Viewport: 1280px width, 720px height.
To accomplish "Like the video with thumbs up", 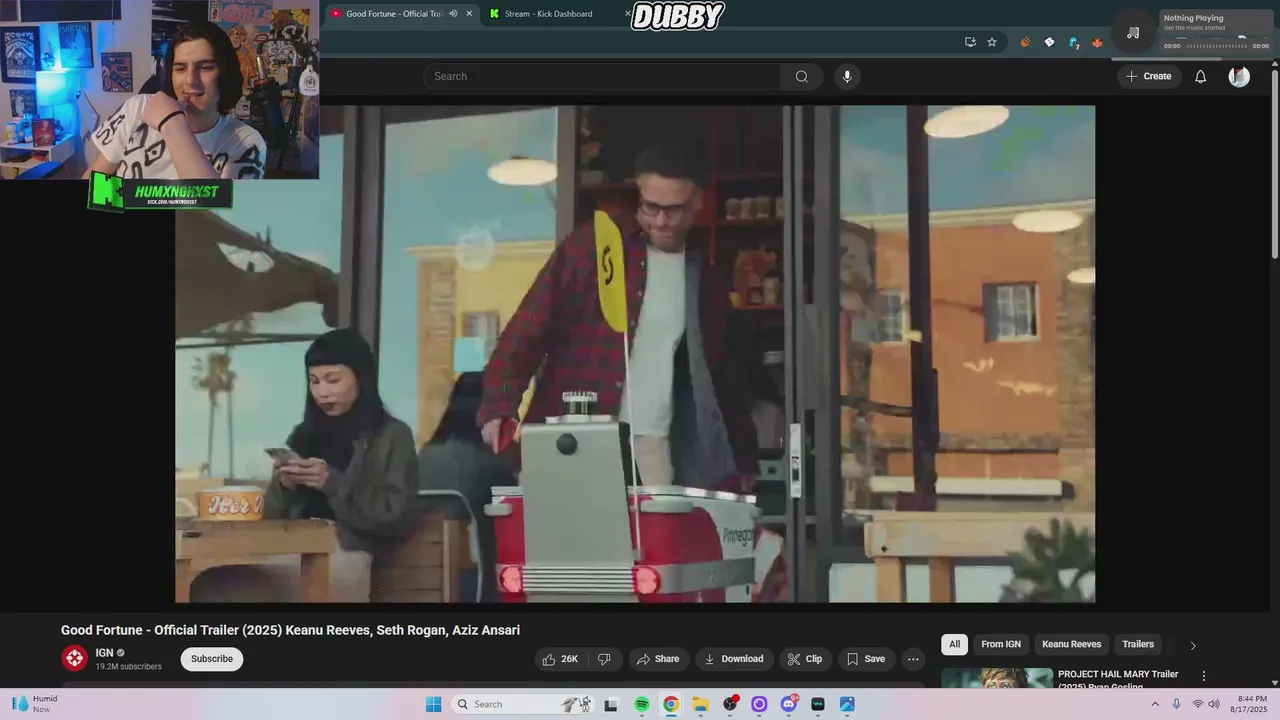I will tap(560, 659).
